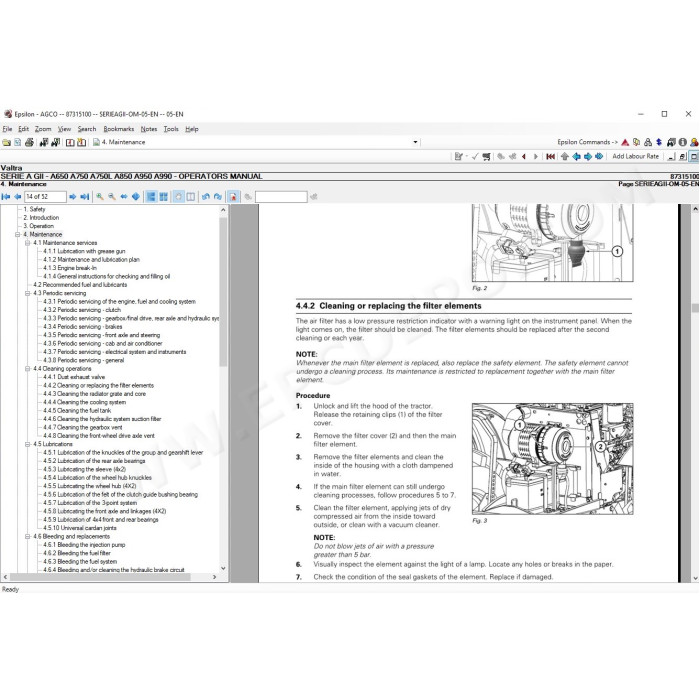This screenshot has width=700, height=700.
Task: Open the chapter dropdown showing 4. Maintenance
Action: [x=416, y=142]
